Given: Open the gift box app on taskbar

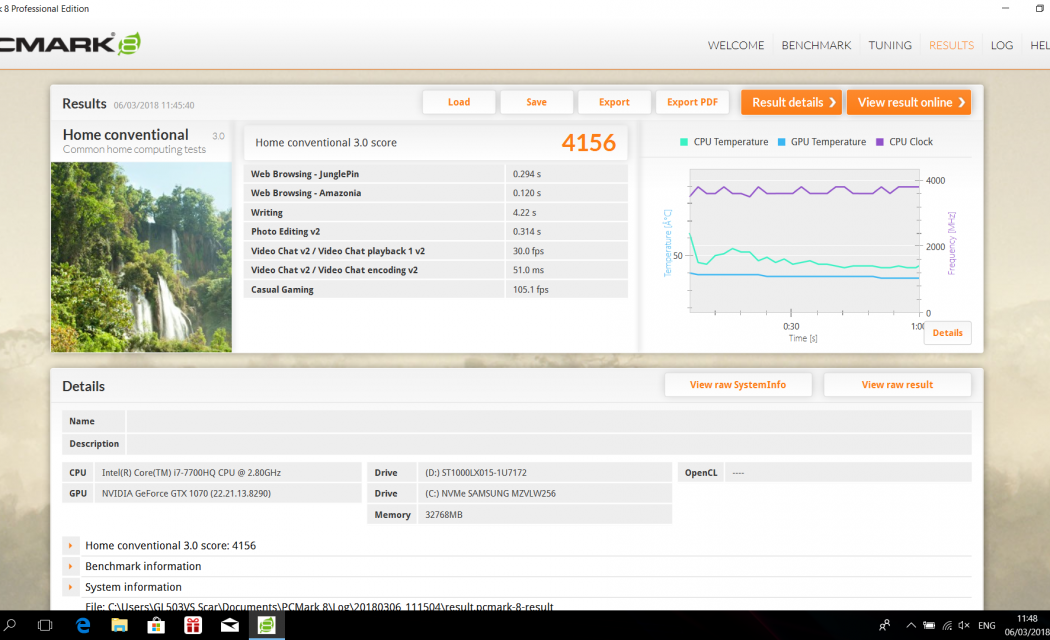Looking at the screenshot, I should click(193, 625).
